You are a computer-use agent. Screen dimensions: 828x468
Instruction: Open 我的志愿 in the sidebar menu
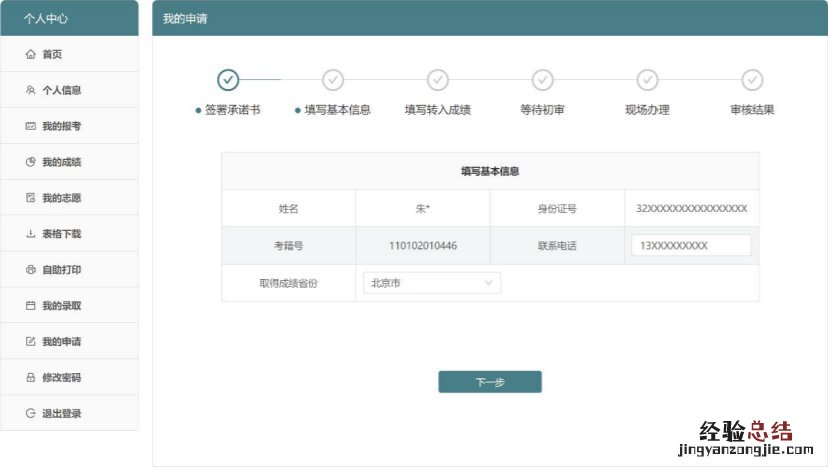(x=61, y=198)
